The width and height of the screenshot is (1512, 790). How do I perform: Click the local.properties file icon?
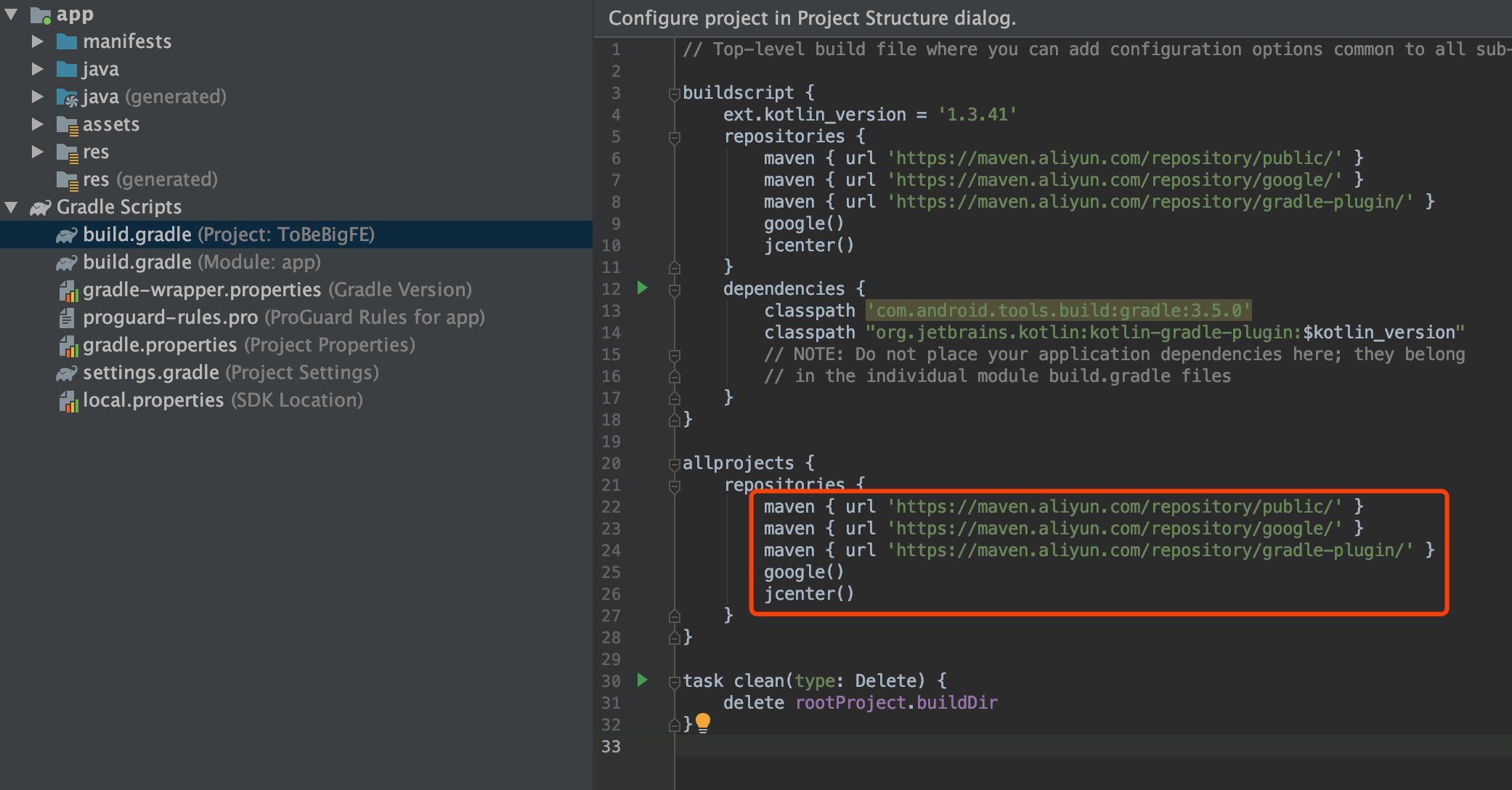click(x=68, y=401)
